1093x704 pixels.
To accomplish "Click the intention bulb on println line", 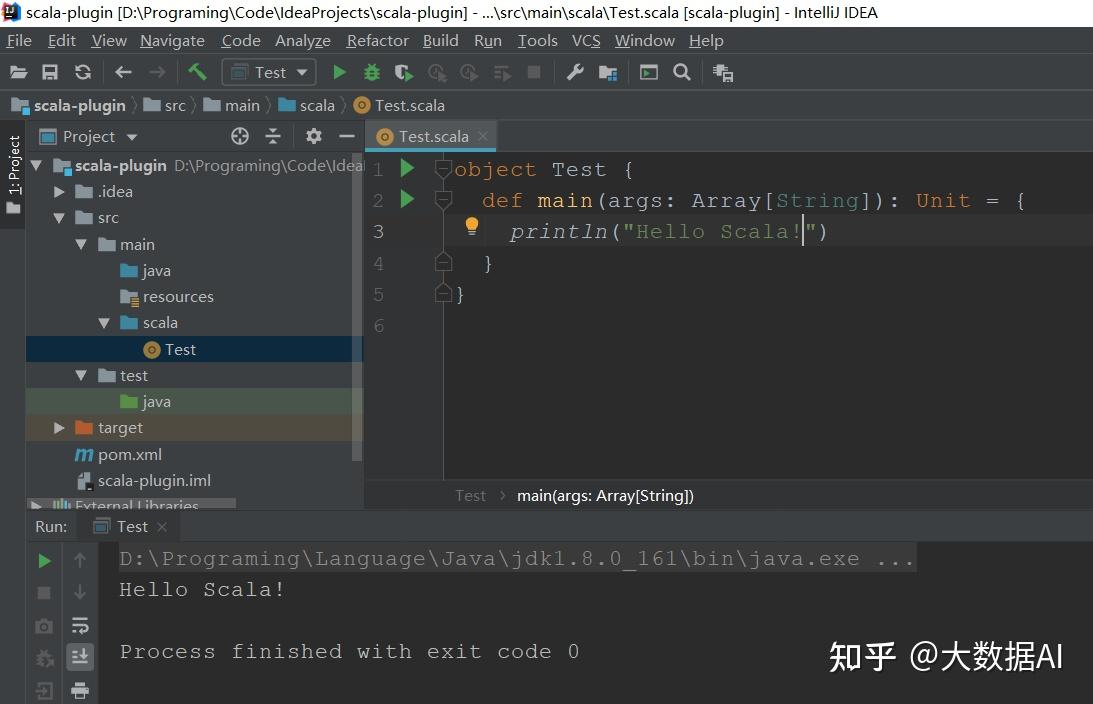I will (471, 226).
